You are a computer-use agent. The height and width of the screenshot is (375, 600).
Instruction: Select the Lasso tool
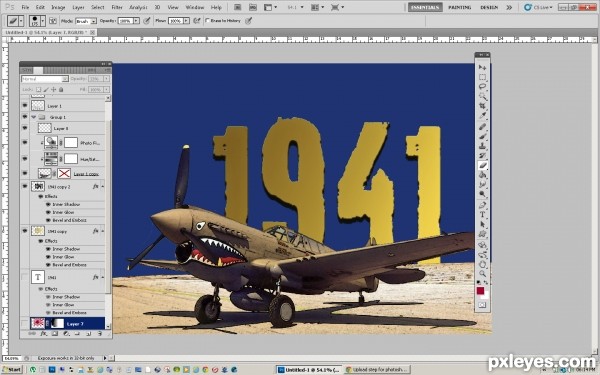click(482, 87)
